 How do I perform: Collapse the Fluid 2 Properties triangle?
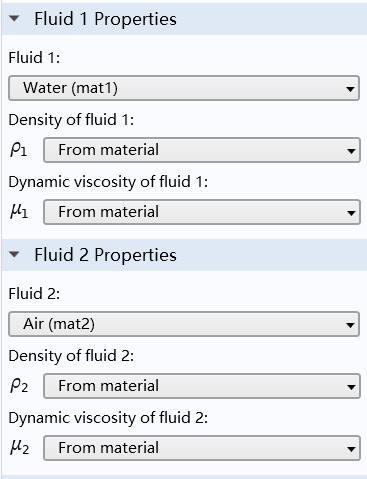pos(14,255)
